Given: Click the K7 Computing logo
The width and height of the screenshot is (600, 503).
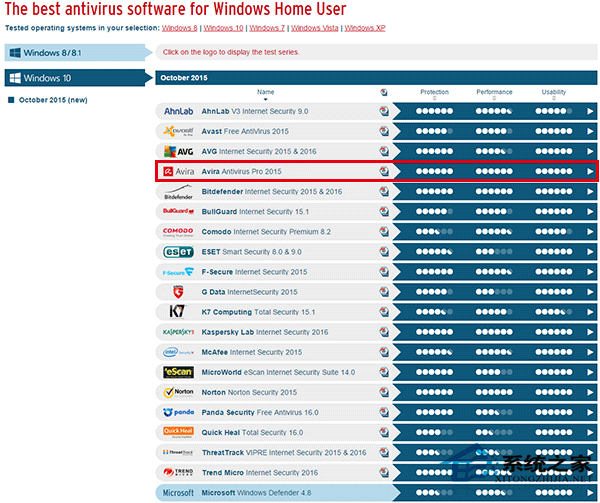Looking at the screenshot, I should tap(177, 312).
